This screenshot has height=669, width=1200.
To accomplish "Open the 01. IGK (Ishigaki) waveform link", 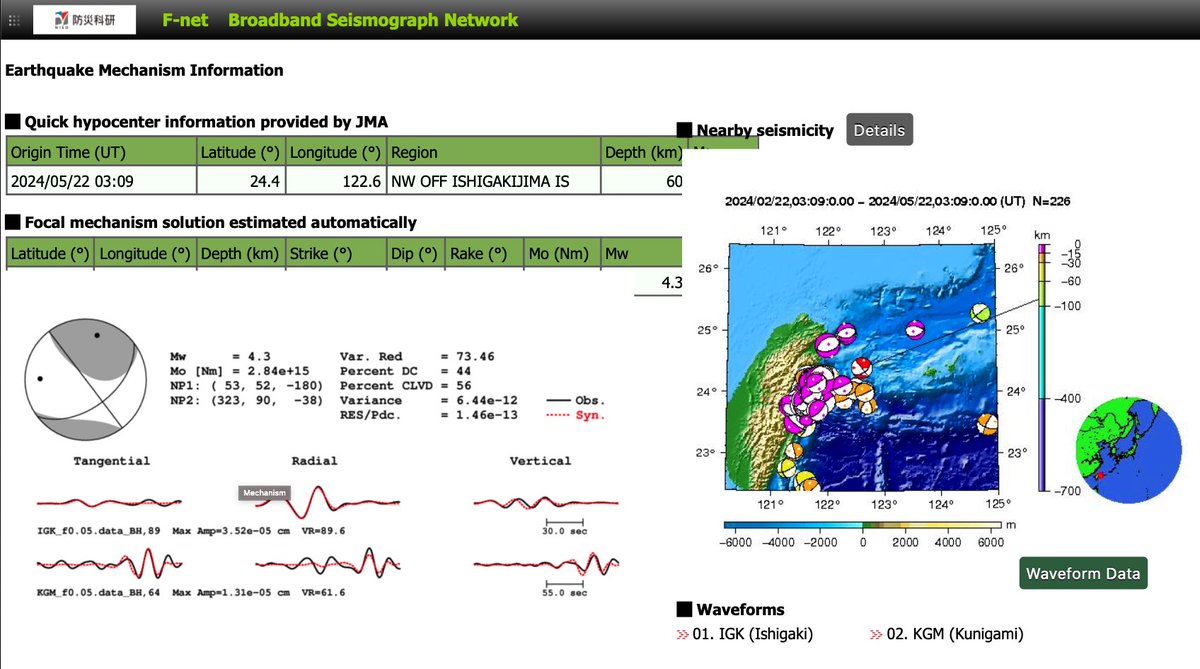I will click(754, 634).
